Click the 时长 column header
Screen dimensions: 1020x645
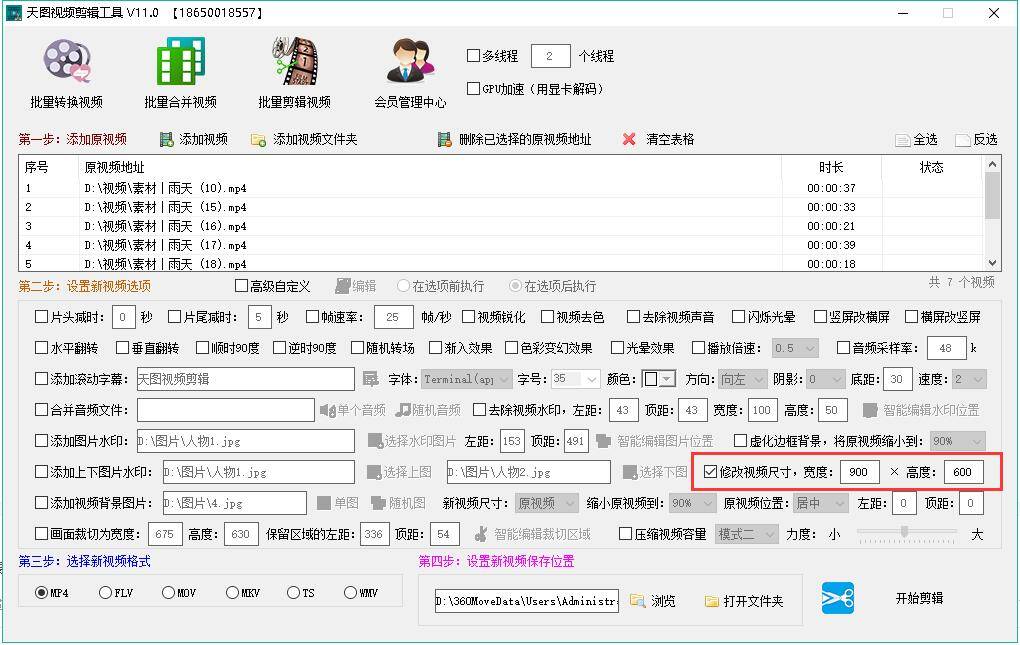click(x=831, y=167)
